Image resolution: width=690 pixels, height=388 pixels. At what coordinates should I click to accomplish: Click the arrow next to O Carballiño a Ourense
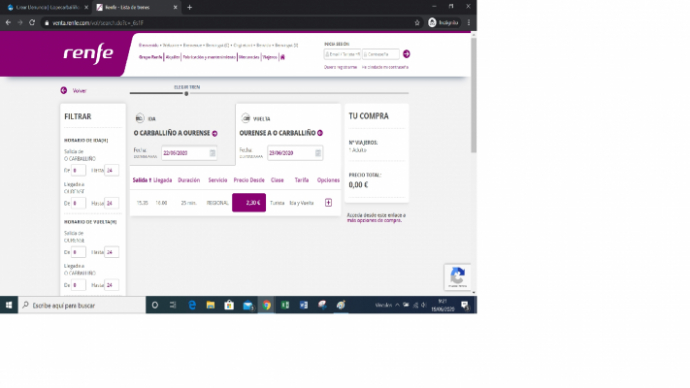click(x=215, y=133)
